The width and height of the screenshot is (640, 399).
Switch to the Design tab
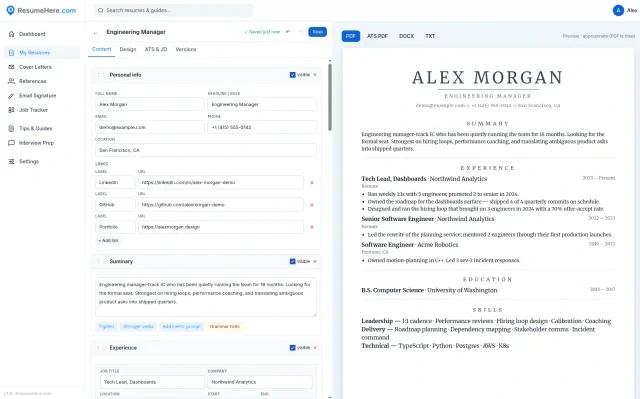tap(128, 49)
